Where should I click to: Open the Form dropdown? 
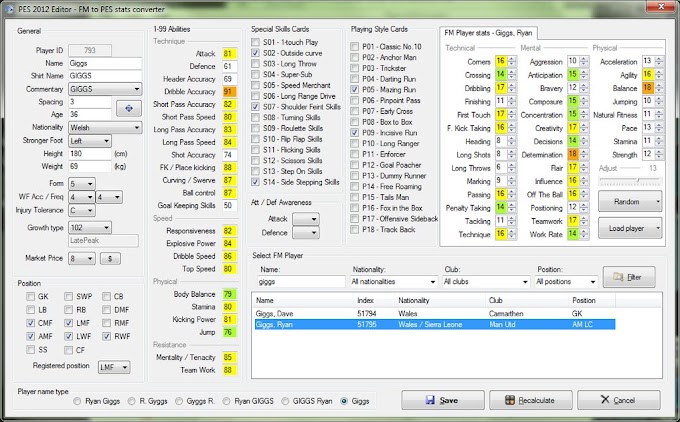pyautogui.click(x=82, y=184)
